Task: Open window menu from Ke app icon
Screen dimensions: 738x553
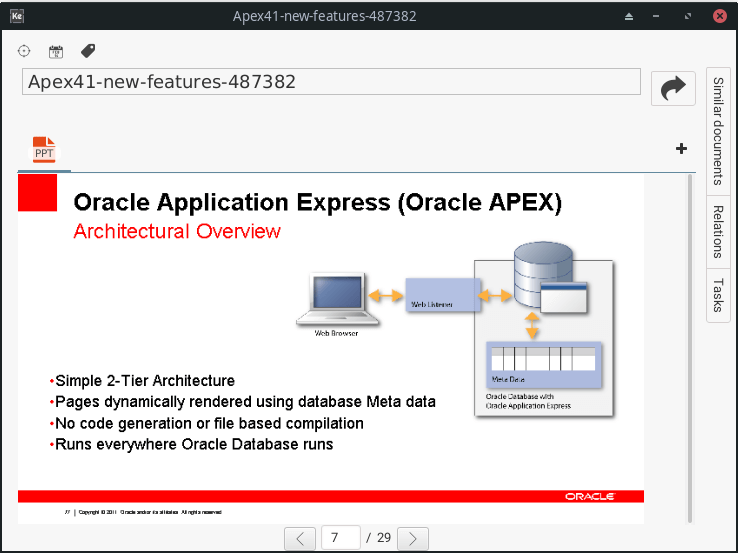Action: pyautogui.click(x=17, y=16)
